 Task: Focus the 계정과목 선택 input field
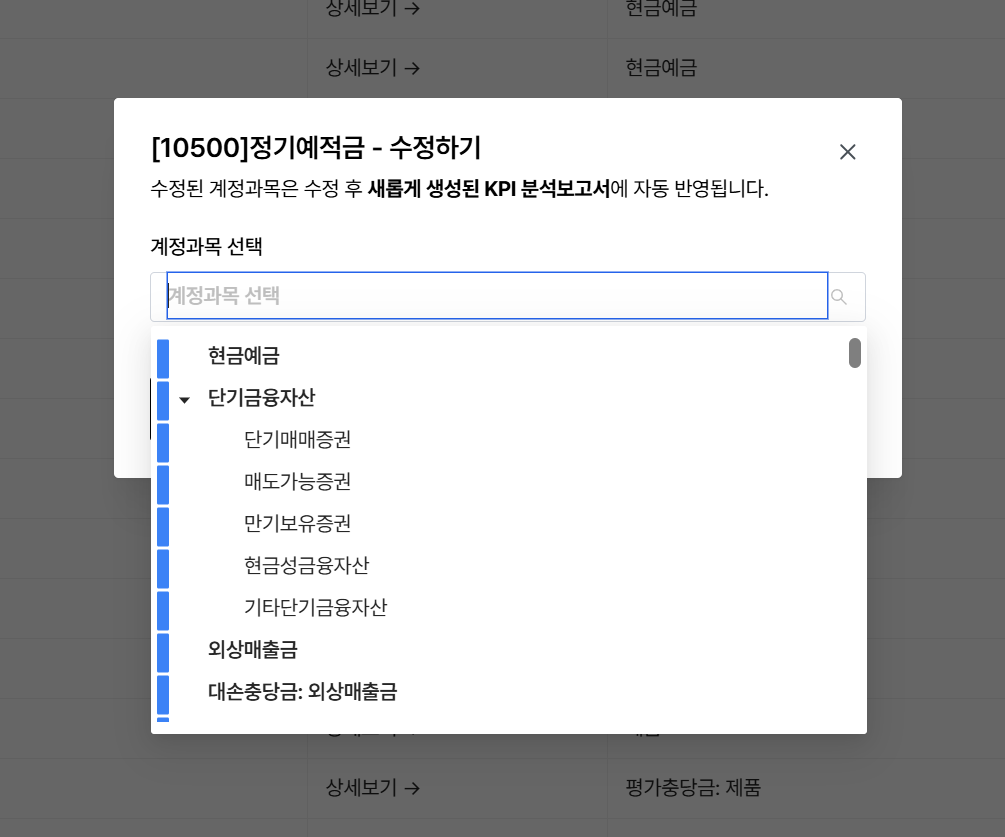click(x=497, y=296)
